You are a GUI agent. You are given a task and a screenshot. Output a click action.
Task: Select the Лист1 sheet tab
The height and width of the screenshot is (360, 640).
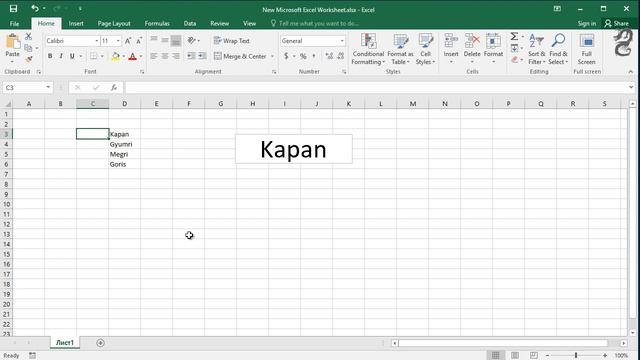[65, 343]
